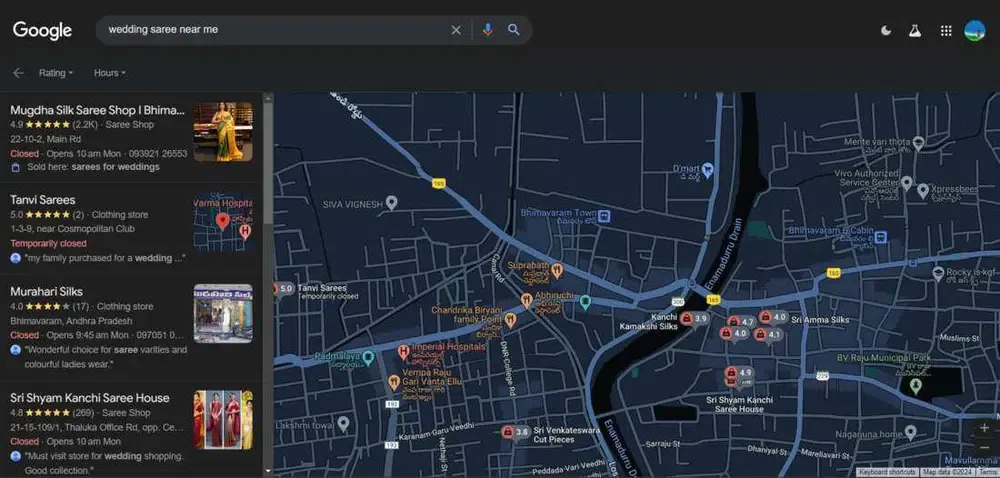Select Sri Amma Silks 4.0 marker
Viewport: 1000px width, 478px height.
click(x=773, y=317)
